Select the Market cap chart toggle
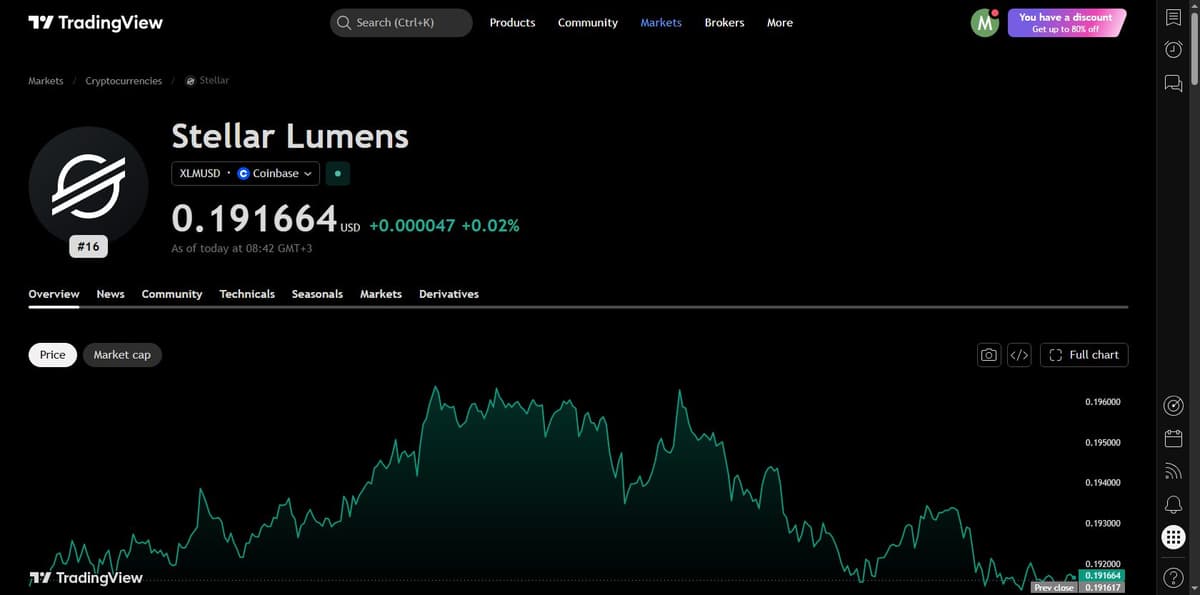 coord(122,354)
